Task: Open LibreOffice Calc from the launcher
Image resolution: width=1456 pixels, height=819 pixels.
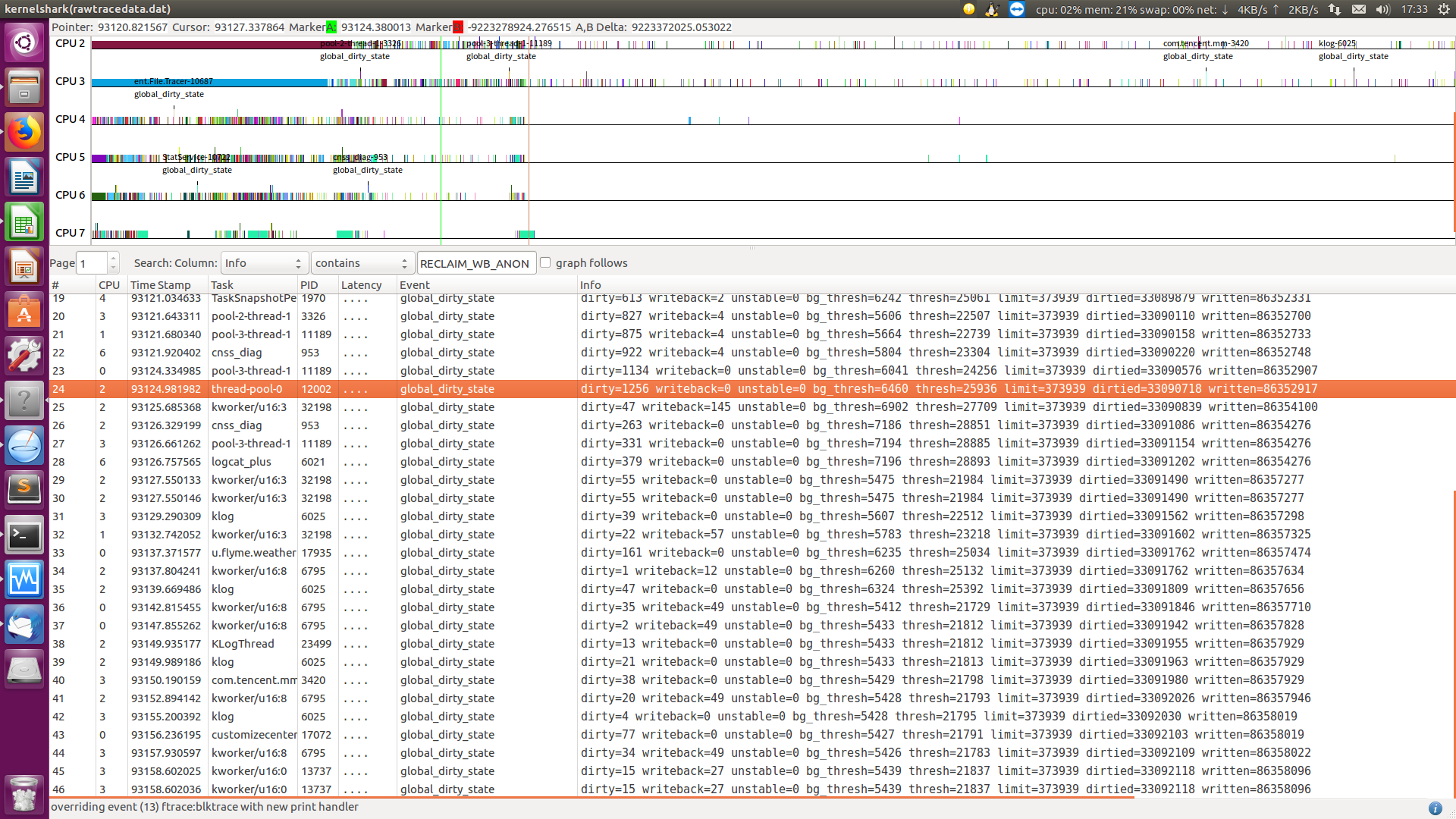Action: [24, 224]
